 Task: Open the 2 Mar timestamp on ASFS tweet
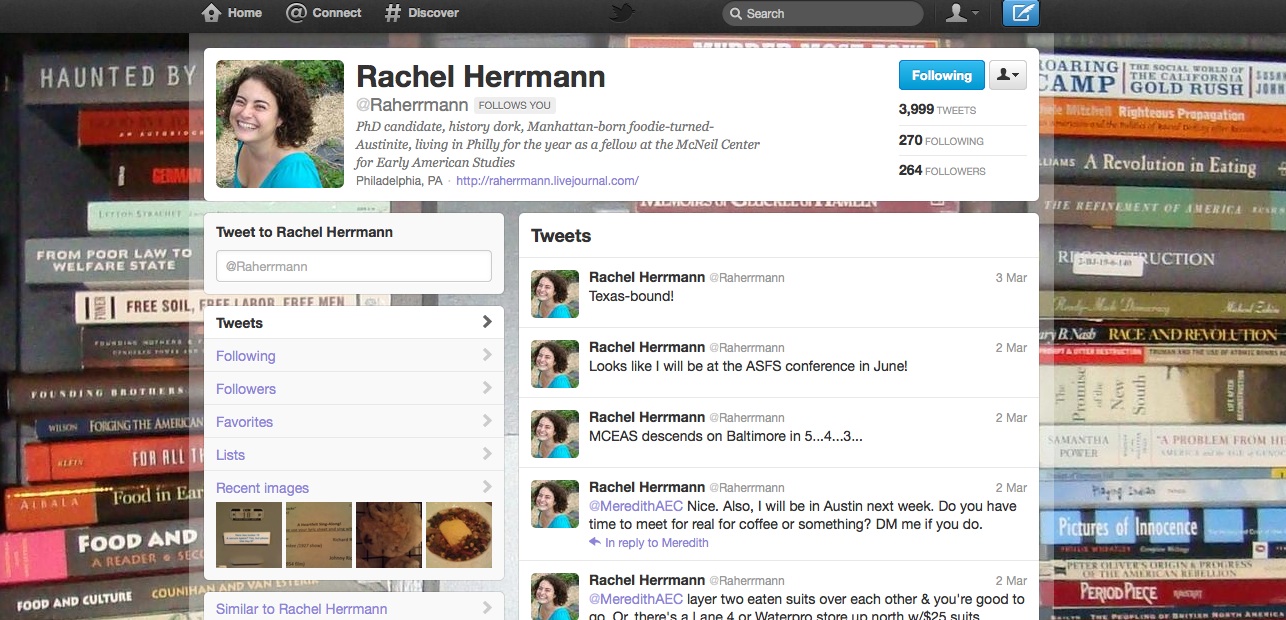(x=1011, y=348)
